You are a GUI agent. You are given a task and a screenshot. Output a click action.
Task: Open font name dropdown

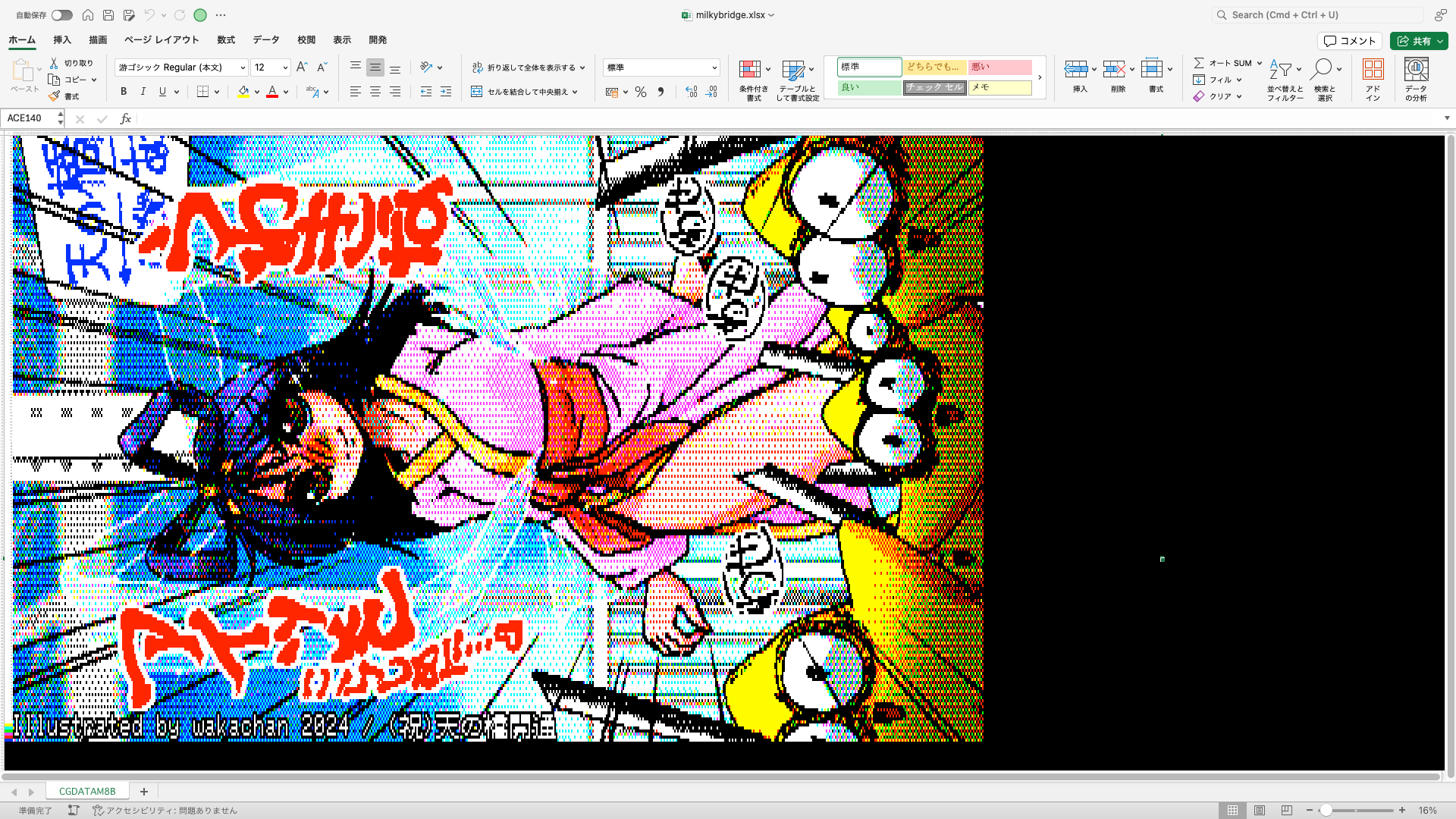tap(243, 67)
